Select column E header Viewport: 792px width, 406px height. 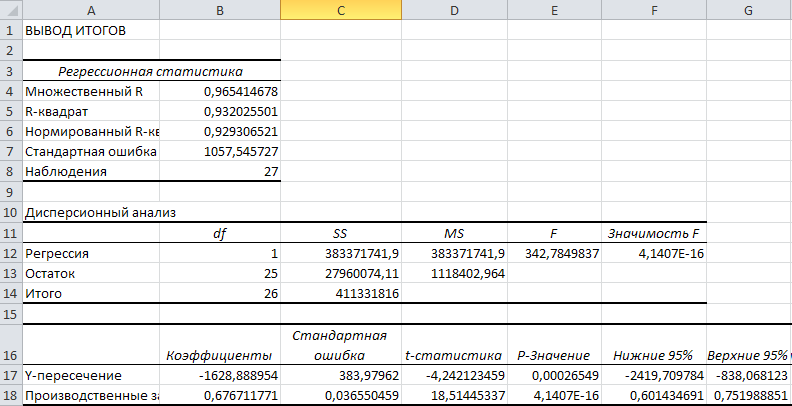click(554, 10)
